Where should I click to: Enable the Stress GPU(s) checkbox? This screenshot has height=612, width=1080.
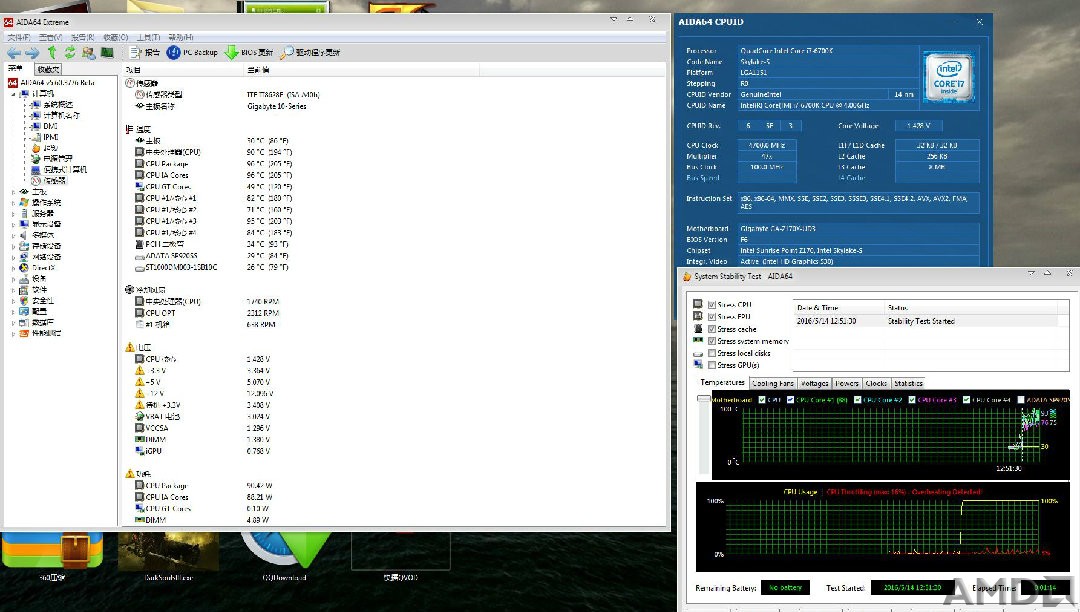point(712,365)
